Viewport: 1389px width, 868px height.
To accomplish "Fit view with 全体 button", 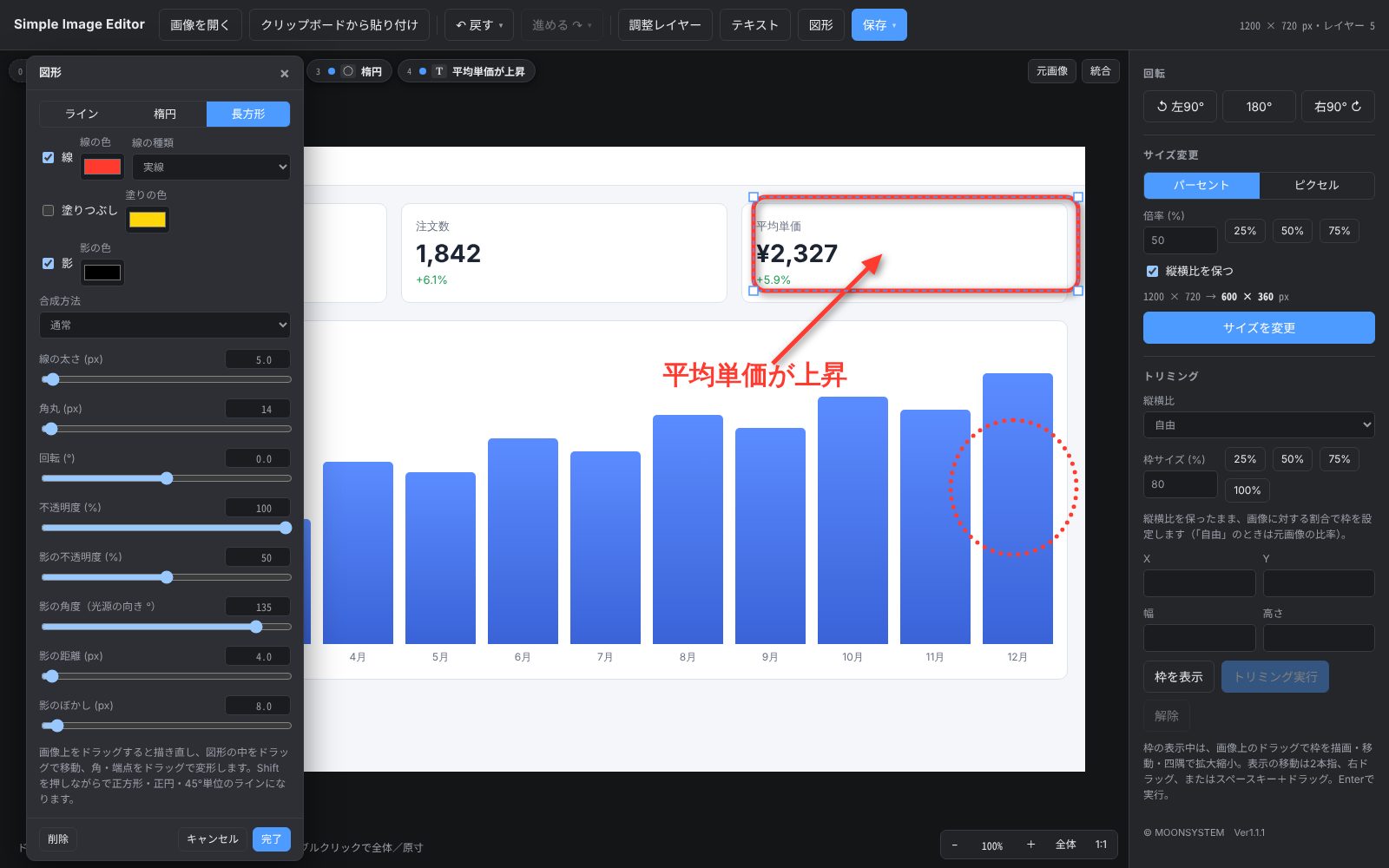I will coord(1066,845).
